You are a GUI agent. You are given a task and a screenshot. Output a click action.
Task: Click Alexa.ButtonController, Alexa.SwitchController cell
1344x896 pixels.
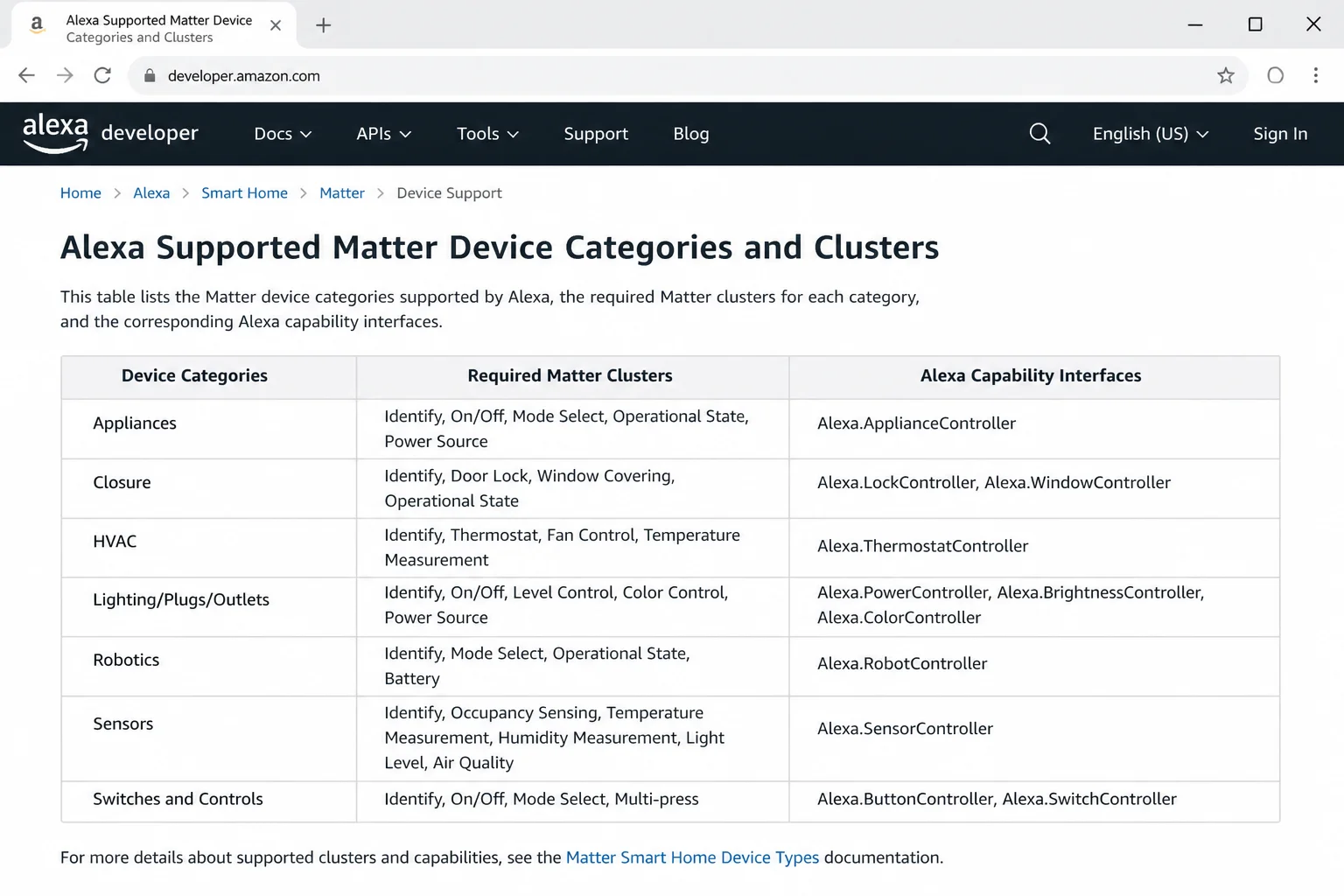point(1034,801)
